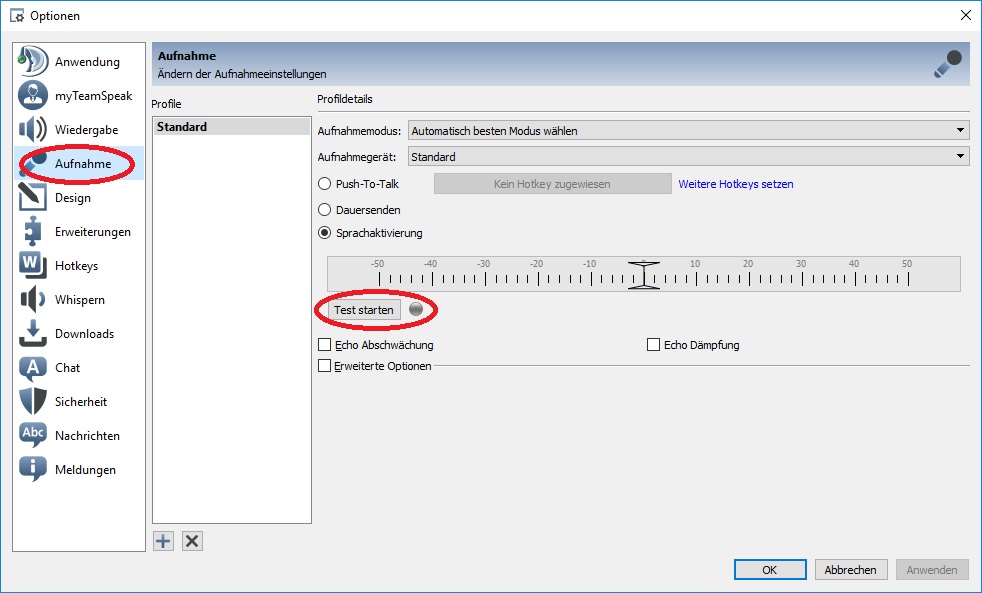Tick the Echo Dämpfung checkbox
This screenshot has height=593, width=982.
click(654, 345)
